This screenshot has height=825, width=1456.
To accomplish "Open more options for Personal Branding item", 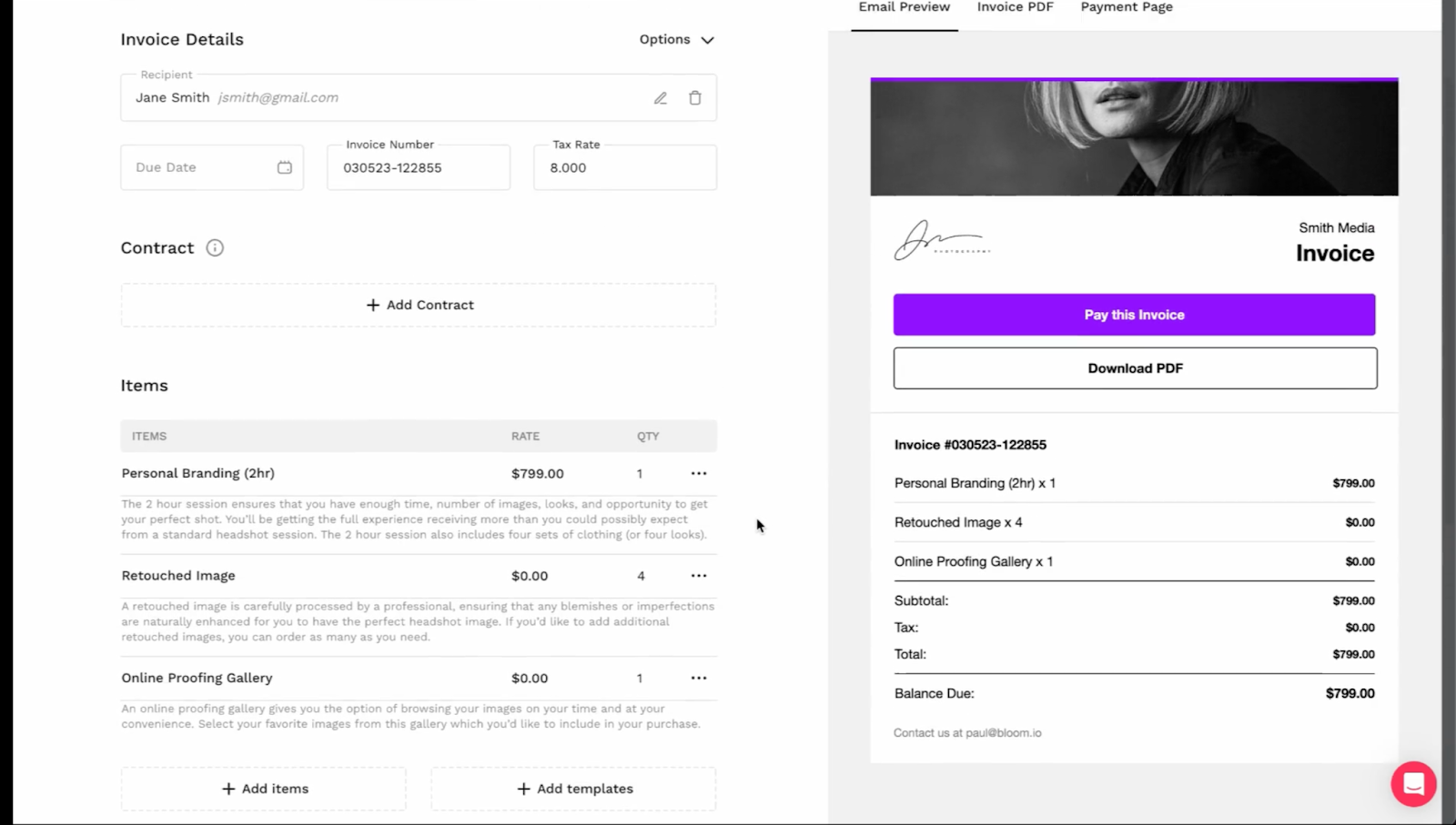I will click(x=698, y=473).
